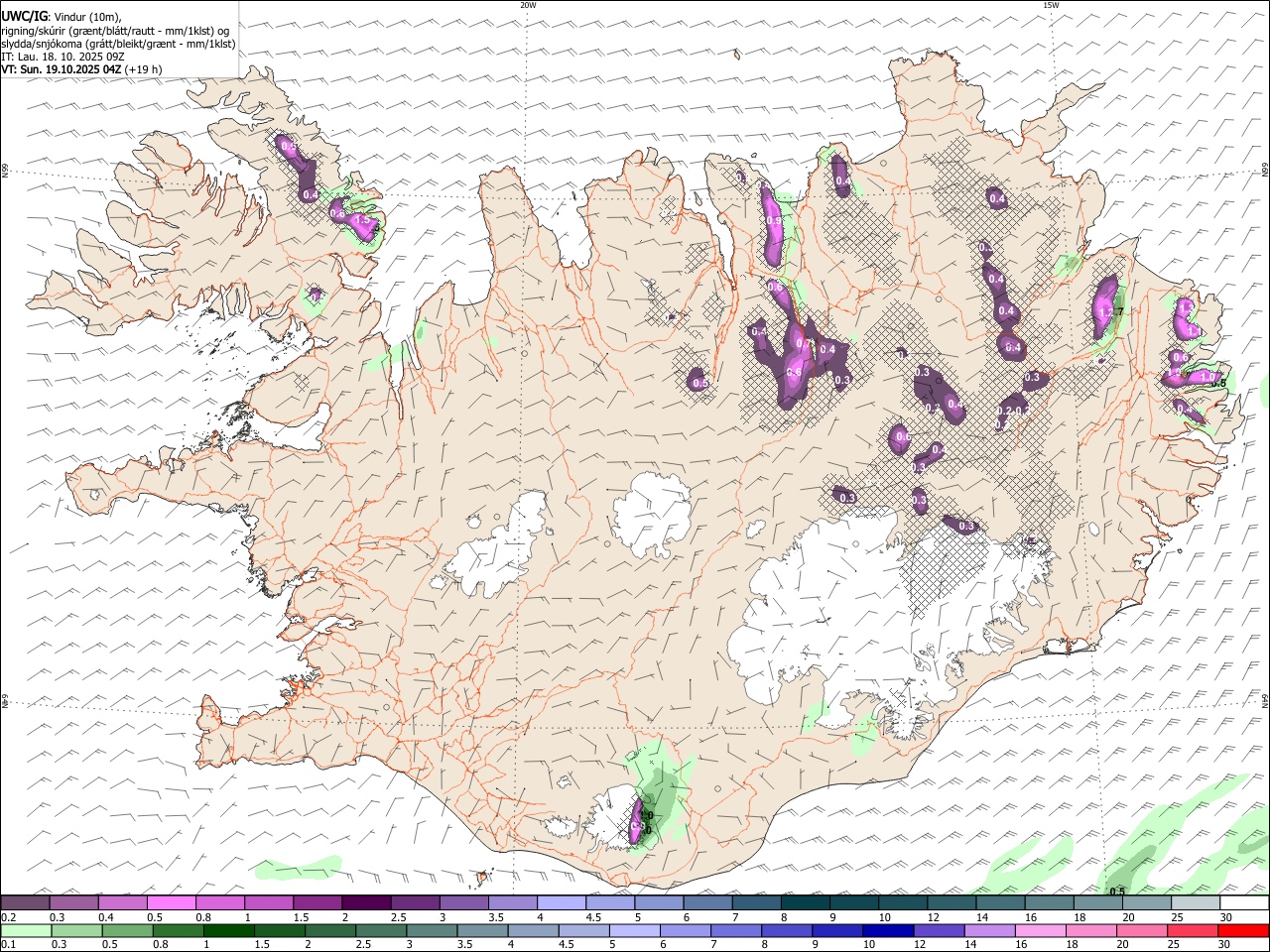1270x952 pixels.
Task: Click the dark teal swatch between 8 and 9
Action: pos(806,903)
